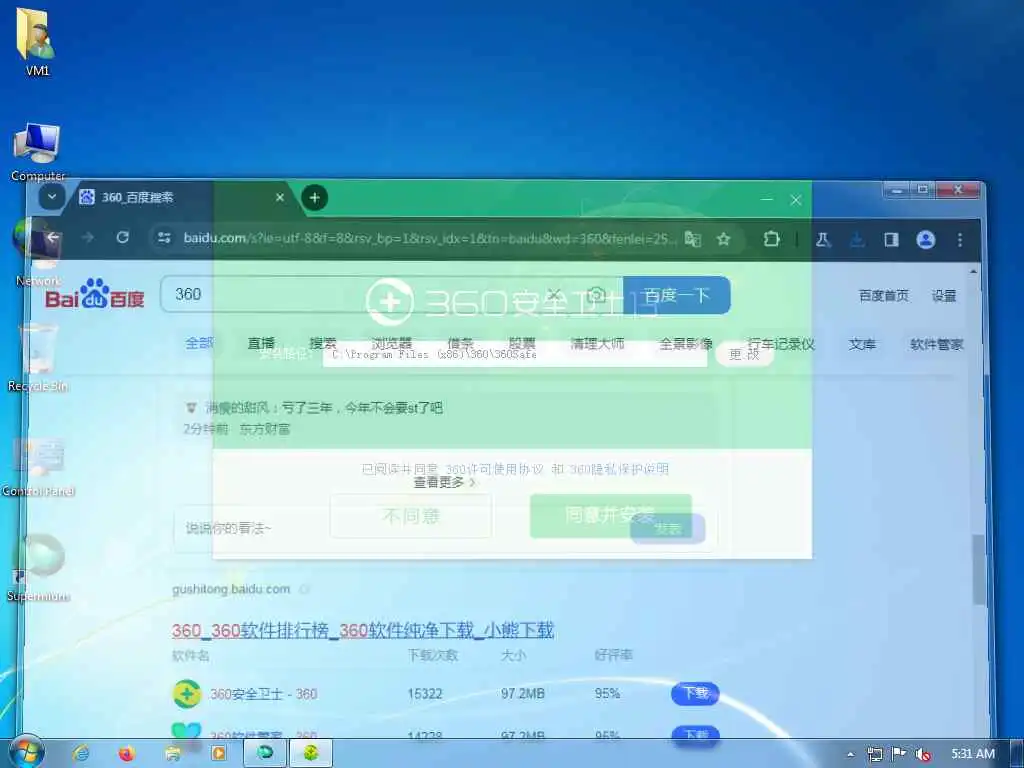The height and width of the screenshot is (768, 1024).
Task: Open Windows Explorer from the taskbar
Action: [x=172, y=753]
